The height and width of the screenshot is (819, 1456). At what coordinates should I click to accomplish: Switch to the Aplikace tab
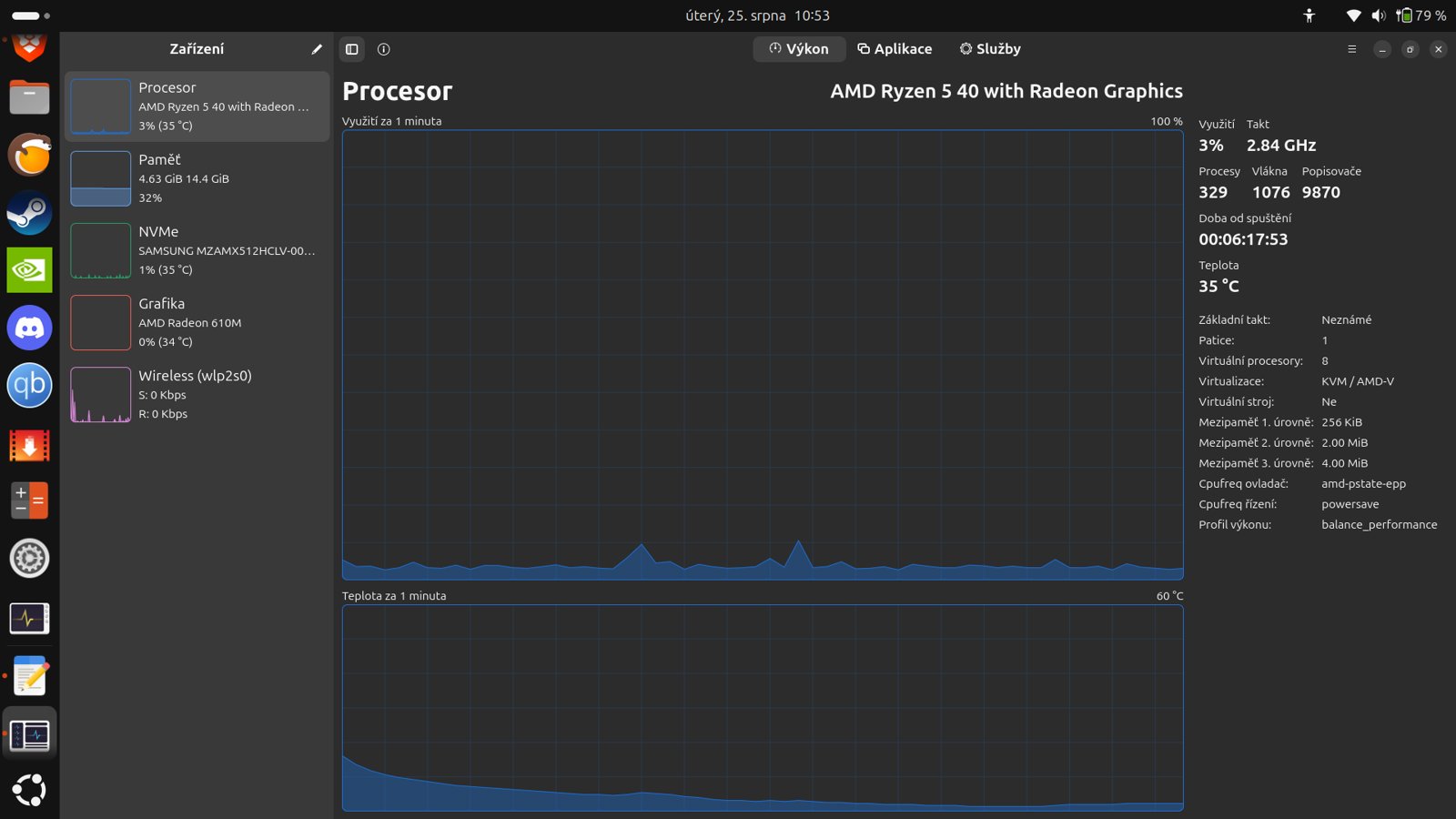click(895, 49)
